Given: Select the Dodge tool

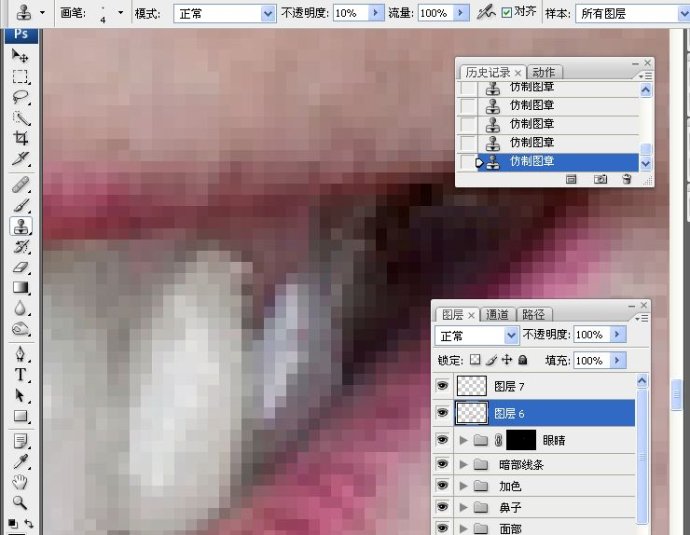Looking at the screenshot, I should click(x=20, y=329).
